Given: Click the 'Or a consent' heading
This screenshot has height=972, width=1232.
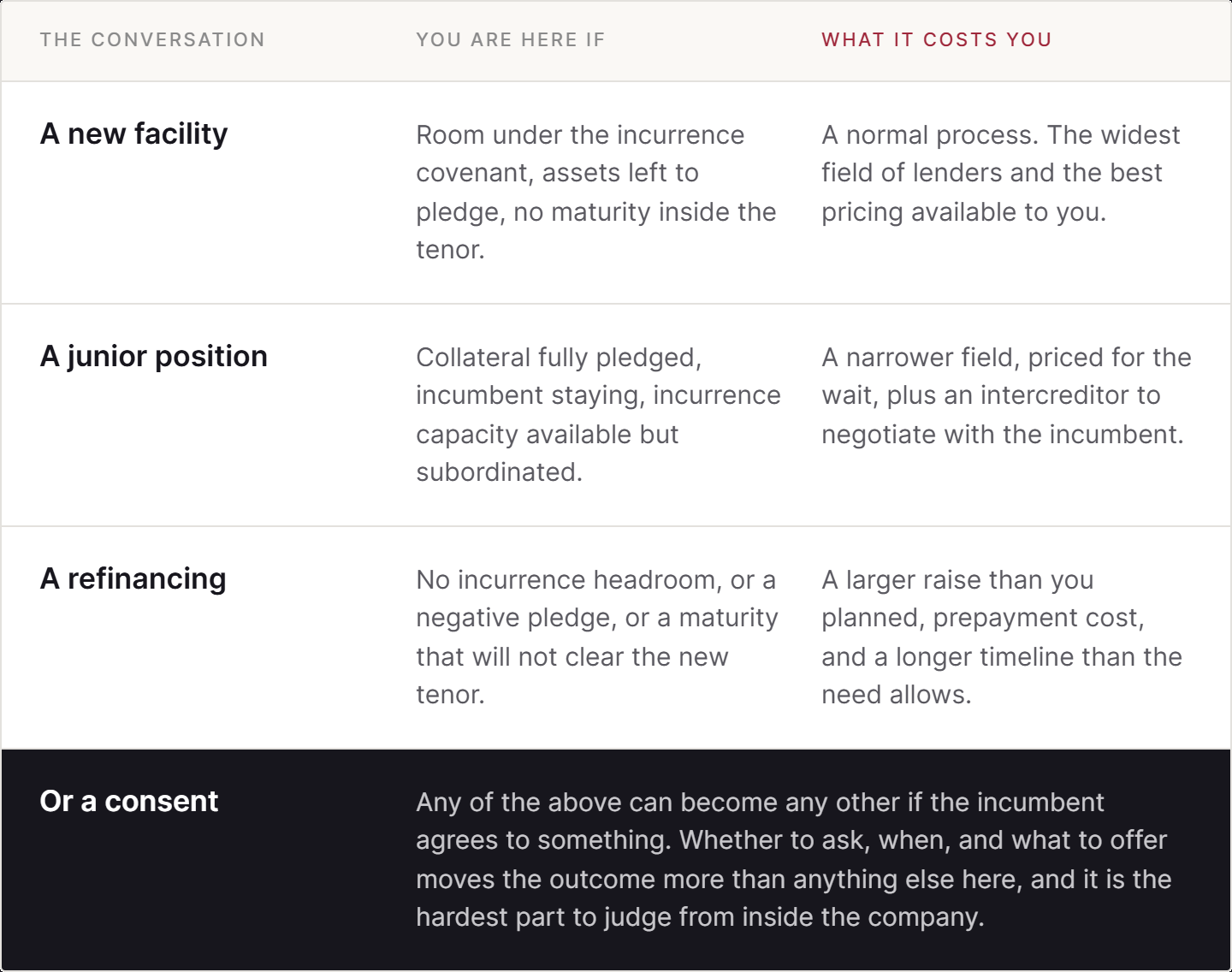Looking at the screenshot, I should pyautogui.click(x=129, y=801).
